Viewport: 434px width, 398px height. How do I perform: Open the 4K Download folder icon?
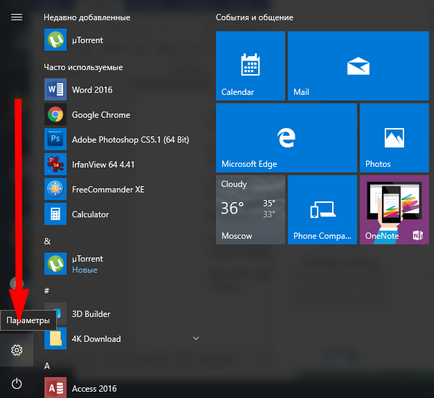click(55, 338)
